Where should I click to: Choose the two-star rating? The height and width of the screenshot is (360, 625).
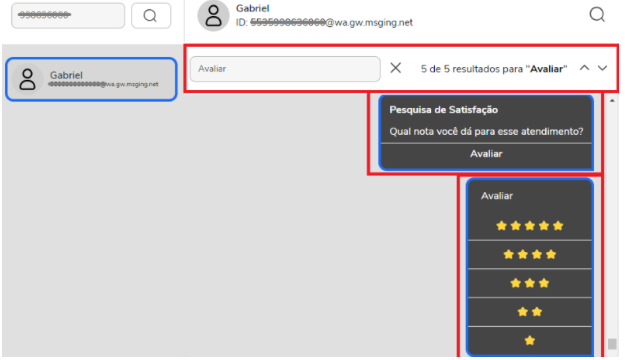coord(529,312)
